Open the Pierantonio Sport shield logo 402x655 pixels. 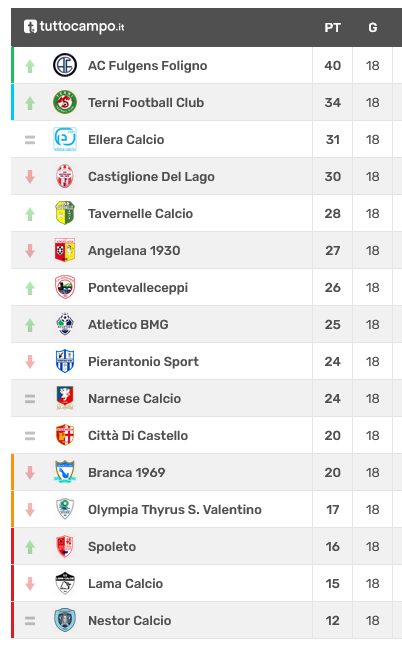pyautogui.click(x=65, y=361)
